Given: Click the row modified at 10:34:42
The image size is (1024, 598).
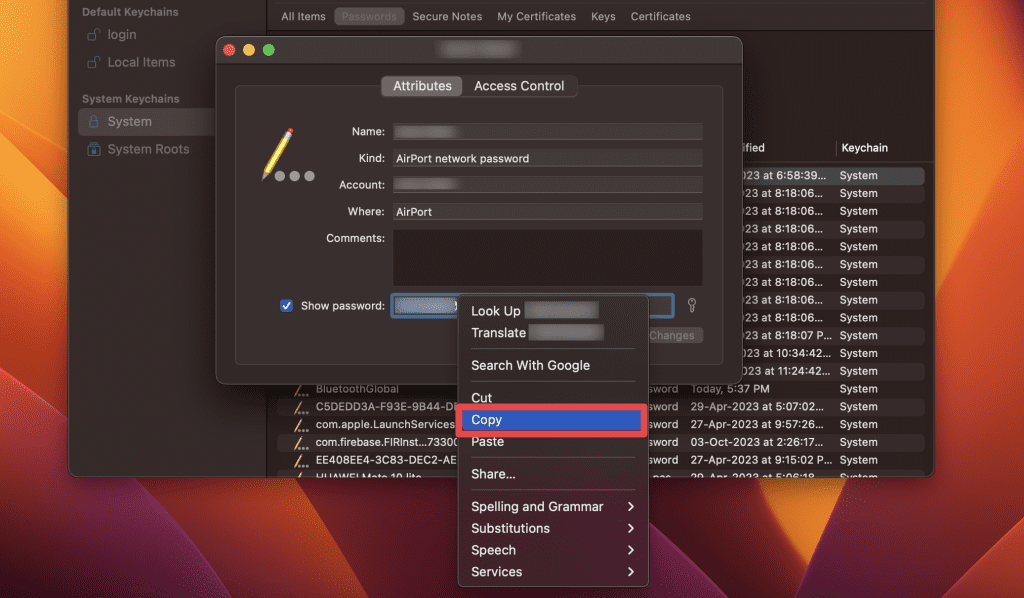Looking at the screenshot, I should coord(833,353).
